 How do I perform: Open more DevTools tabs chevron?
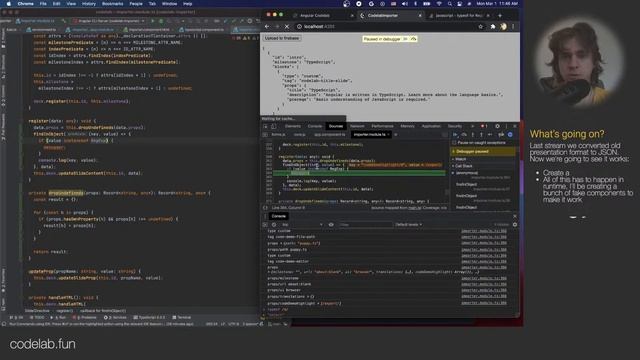(473, 127)
